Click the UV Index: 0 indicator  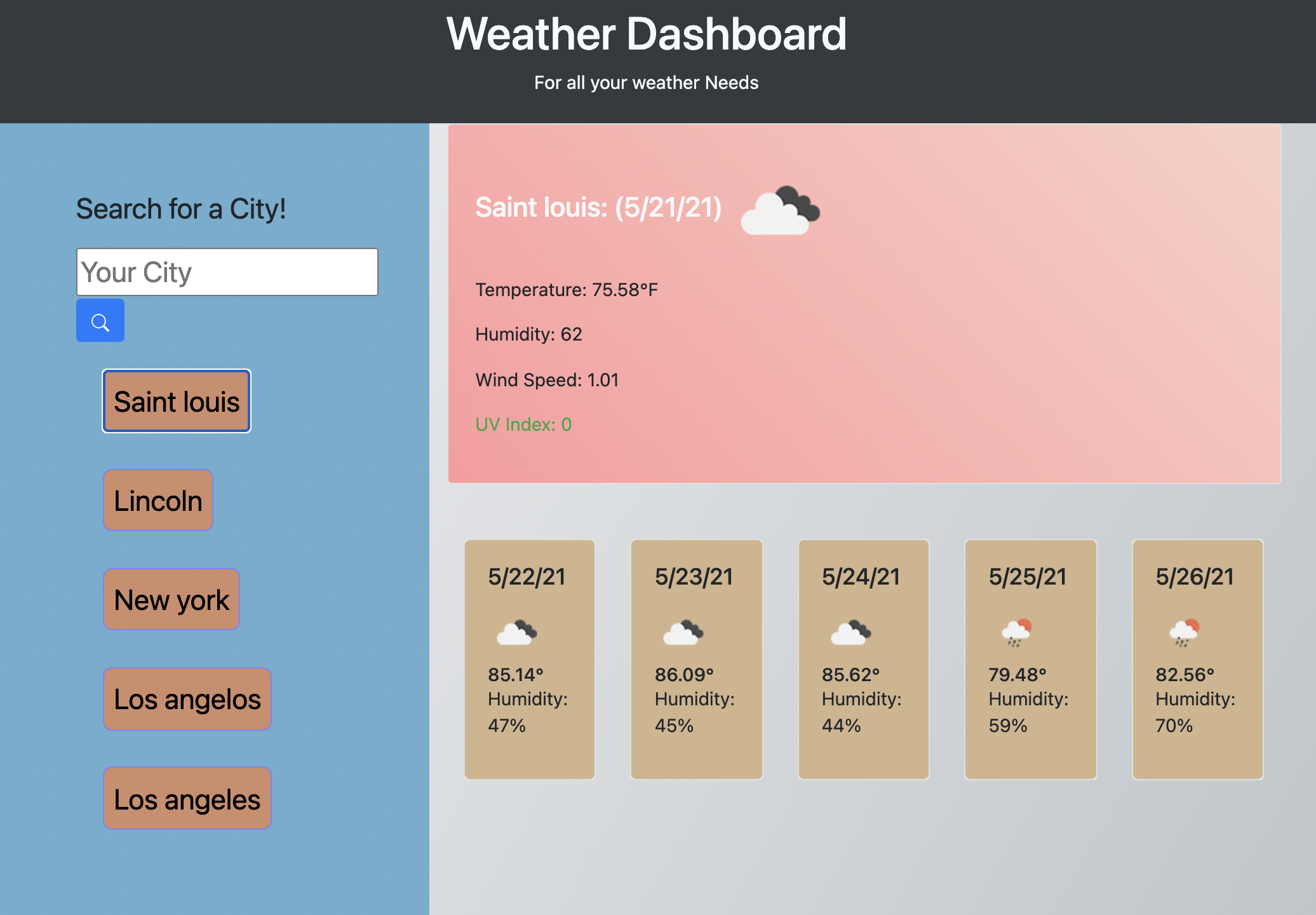point(523,424)
